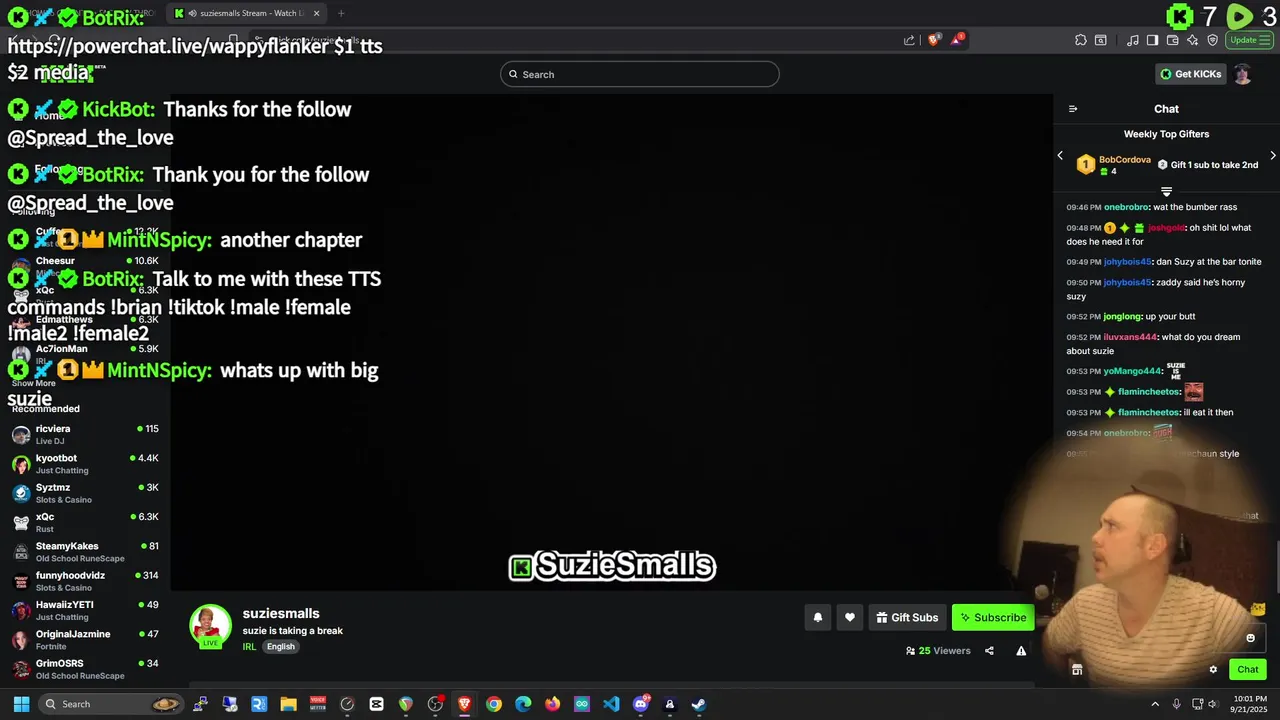Screen dimensions: 1280x720
Task: Open kyootbot recommended channel
Action: pos(85,464)
